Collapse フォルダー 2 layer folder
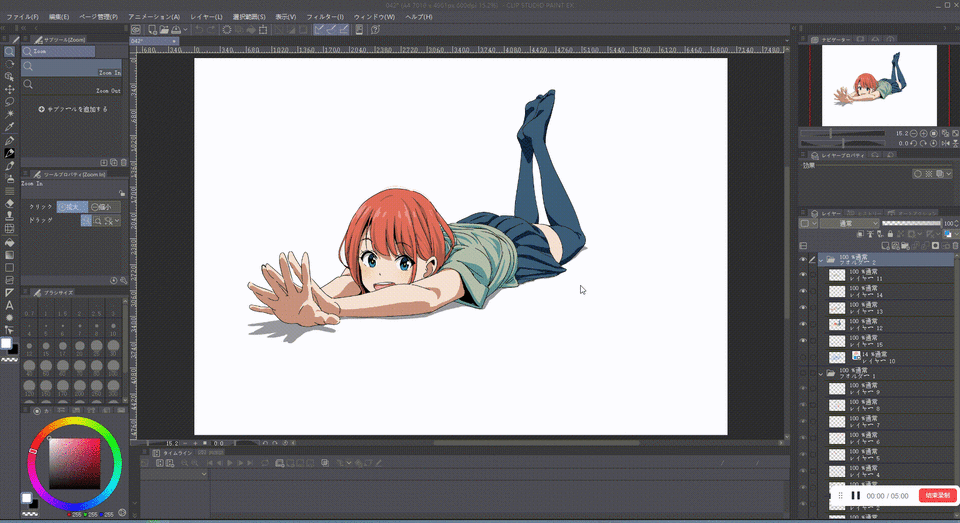 pyautogui.click(x=821, y=260)
